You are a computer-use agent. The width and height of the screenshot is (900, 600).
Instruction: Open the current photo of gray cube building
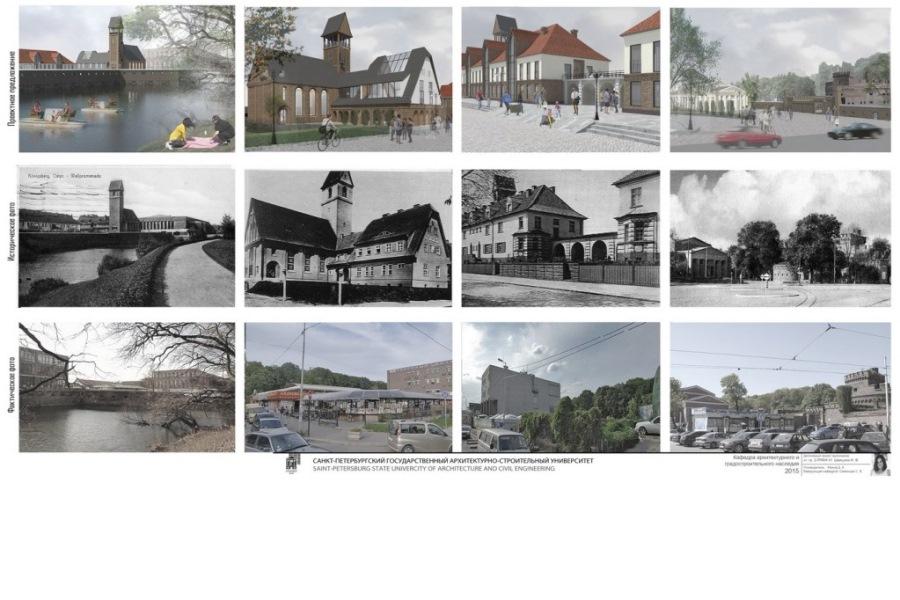pyautogui.click(x=561, y=387)
